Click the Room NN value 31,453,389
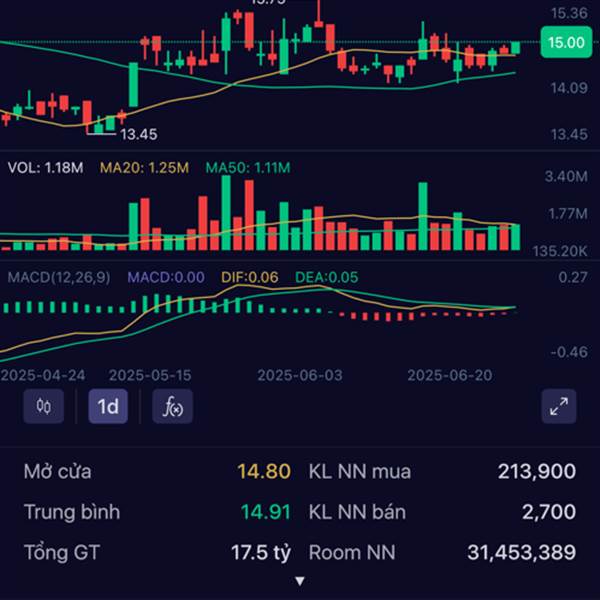 (522, 553)
